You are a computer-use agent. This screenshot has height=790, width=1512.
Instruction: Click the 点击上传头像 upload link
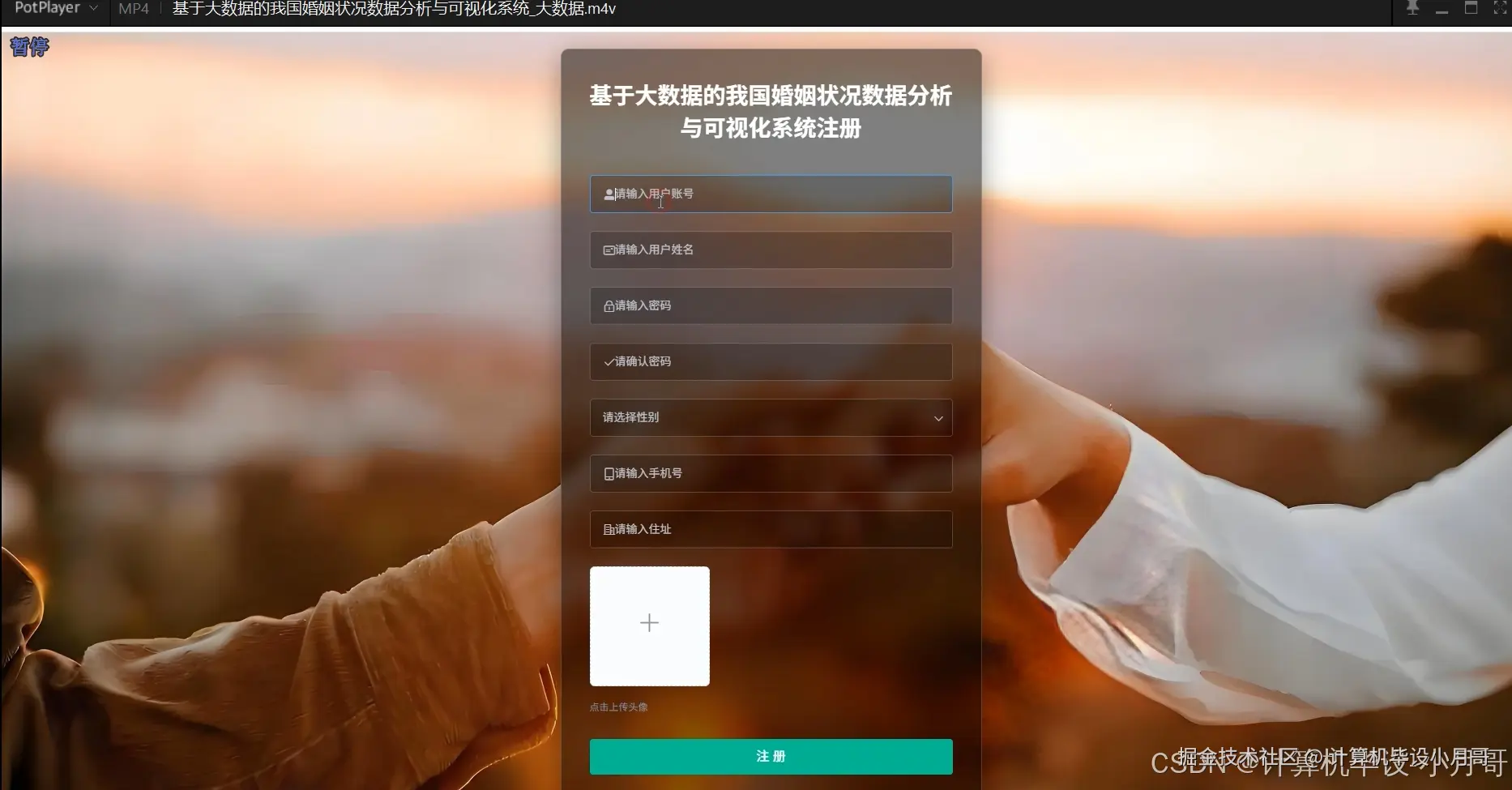click(618, 706)
